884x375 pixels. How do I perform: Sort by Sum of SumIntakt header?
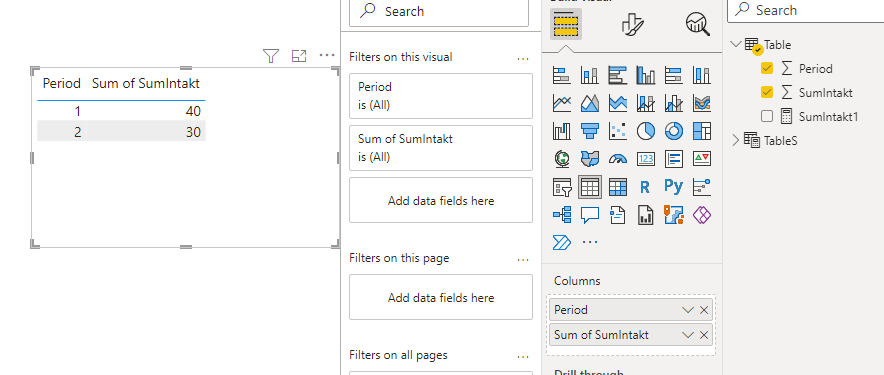[145, 83]
